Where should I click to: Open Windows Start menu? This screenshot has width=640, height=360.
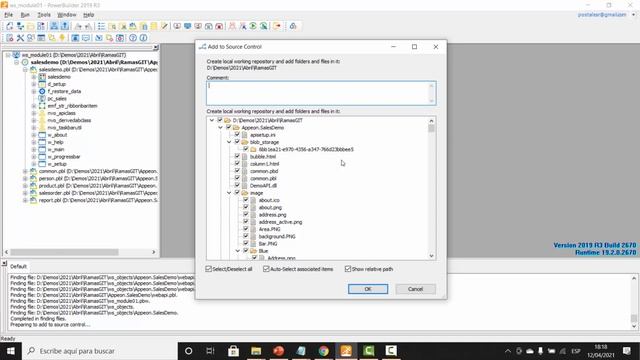tap(11, 351)
